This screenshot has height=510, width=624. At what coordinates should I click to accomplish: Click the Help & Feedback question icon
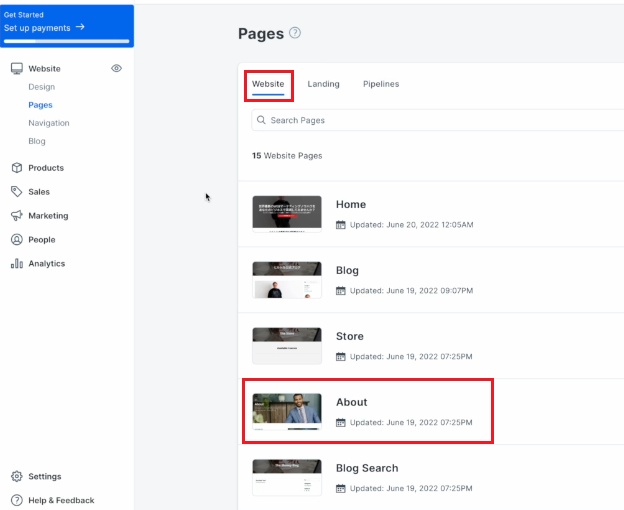16,501
